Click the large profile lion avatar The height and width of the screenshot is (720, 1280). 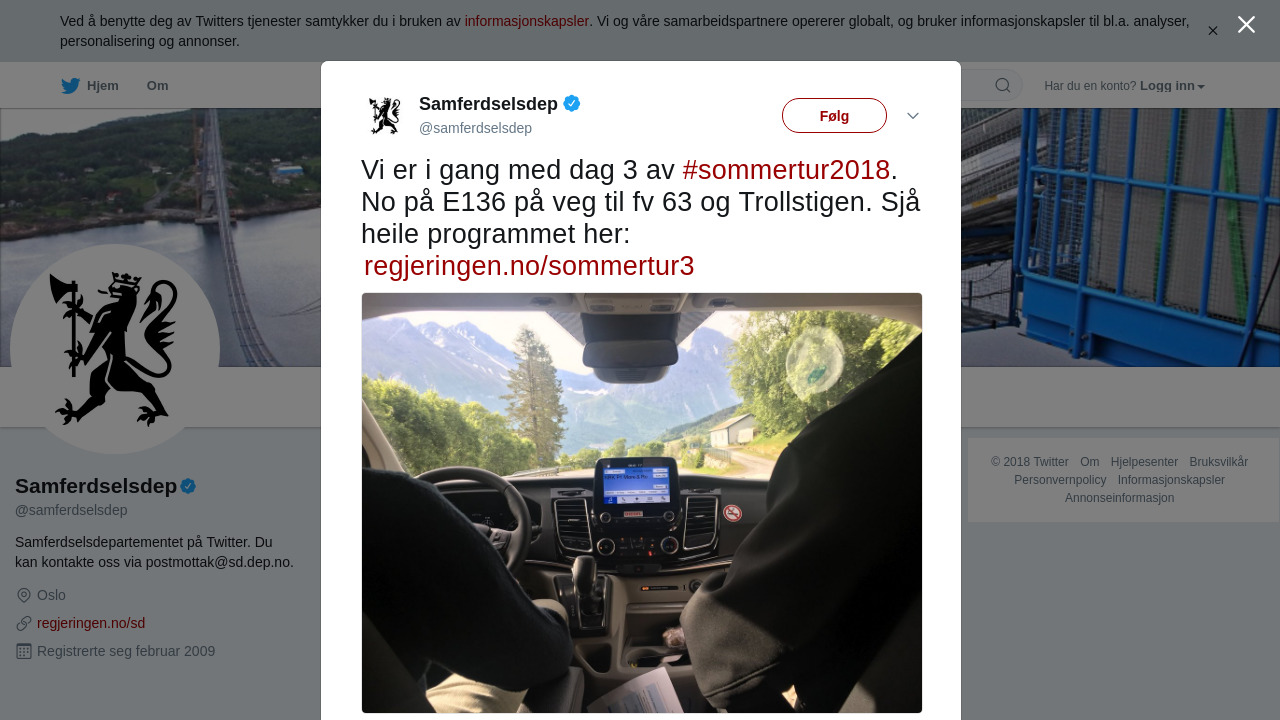[x=115, y=349]
